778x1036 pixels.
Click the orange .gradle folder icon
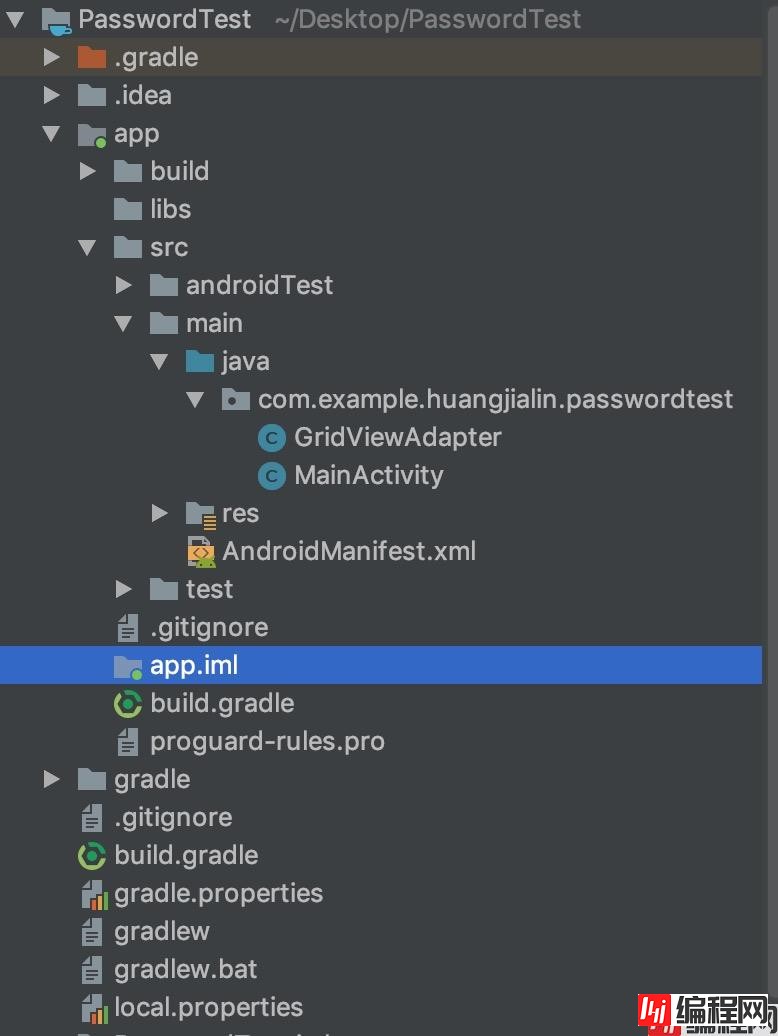pyautogui.click(x=92, y=58)
